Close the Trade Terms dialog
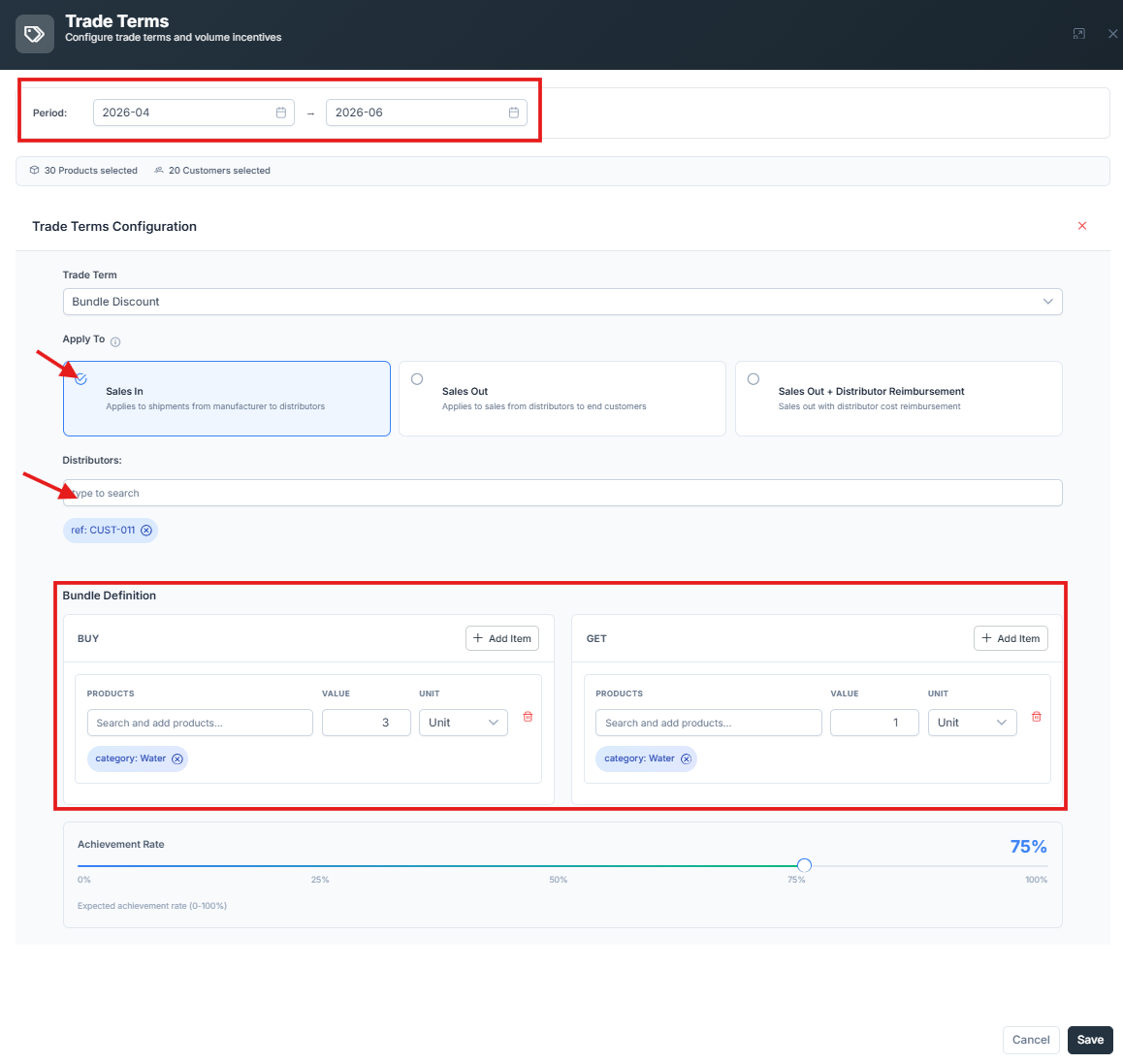Viewport: 1123px width, 1064px height. pos(1112,34)
